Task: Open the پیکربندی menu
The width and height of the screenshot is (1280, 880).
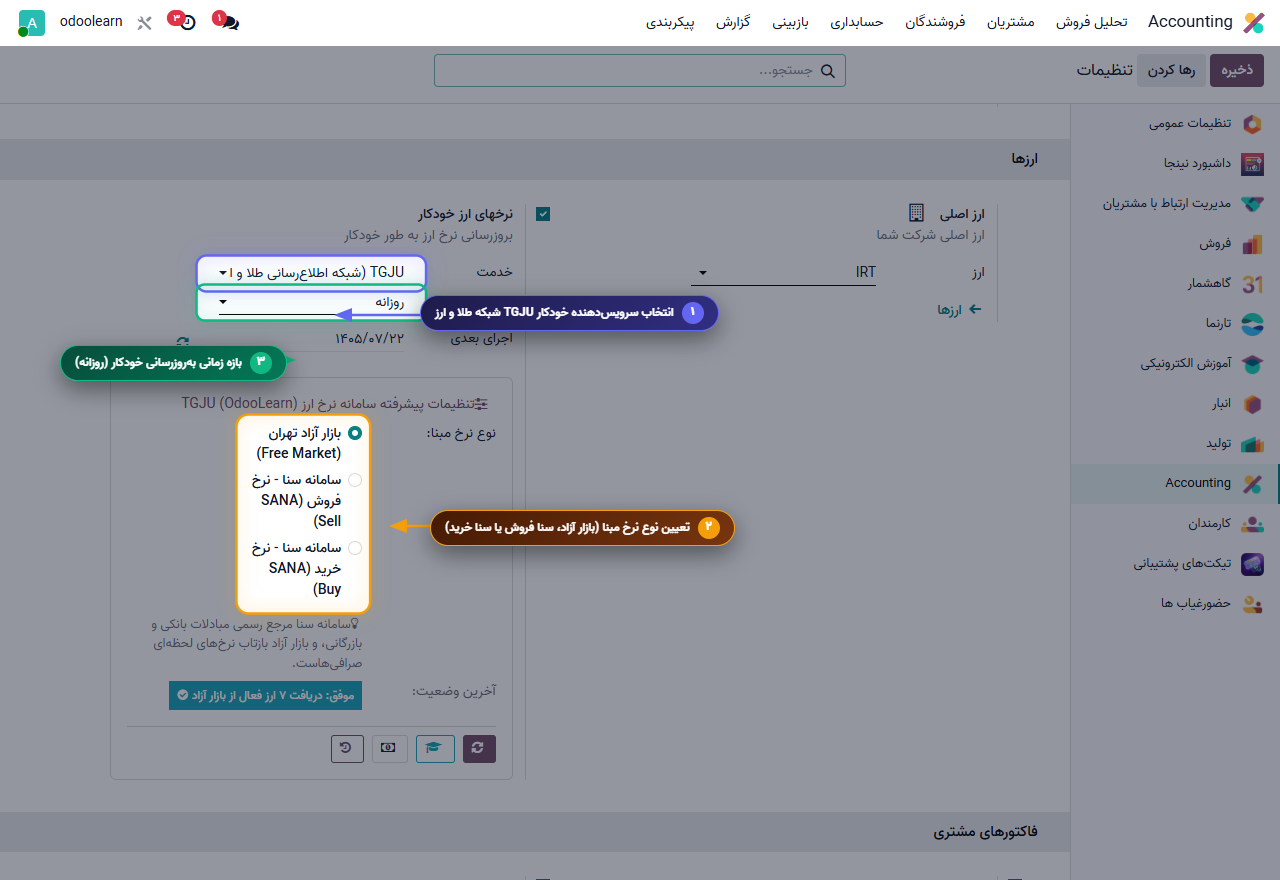Action: coord(671,22)
